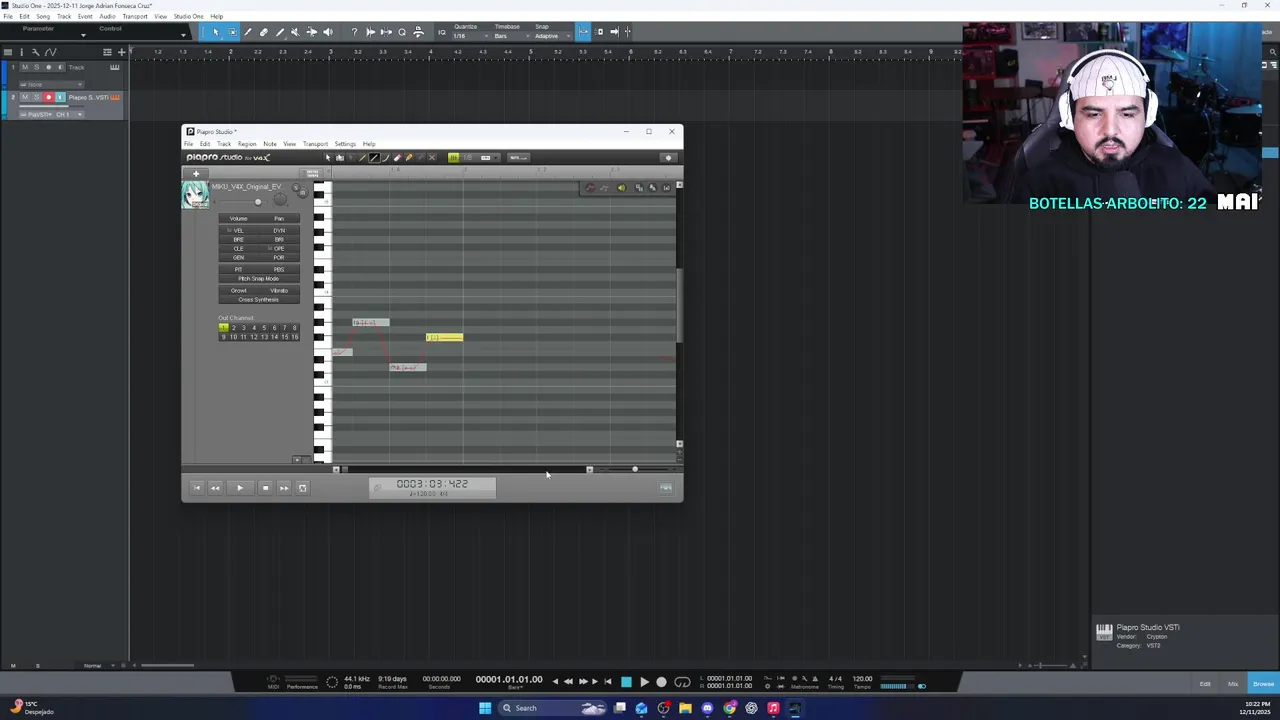Select the Eraser tool in Studio One toolbar
1280x720 pixels.
click(264, 32)
